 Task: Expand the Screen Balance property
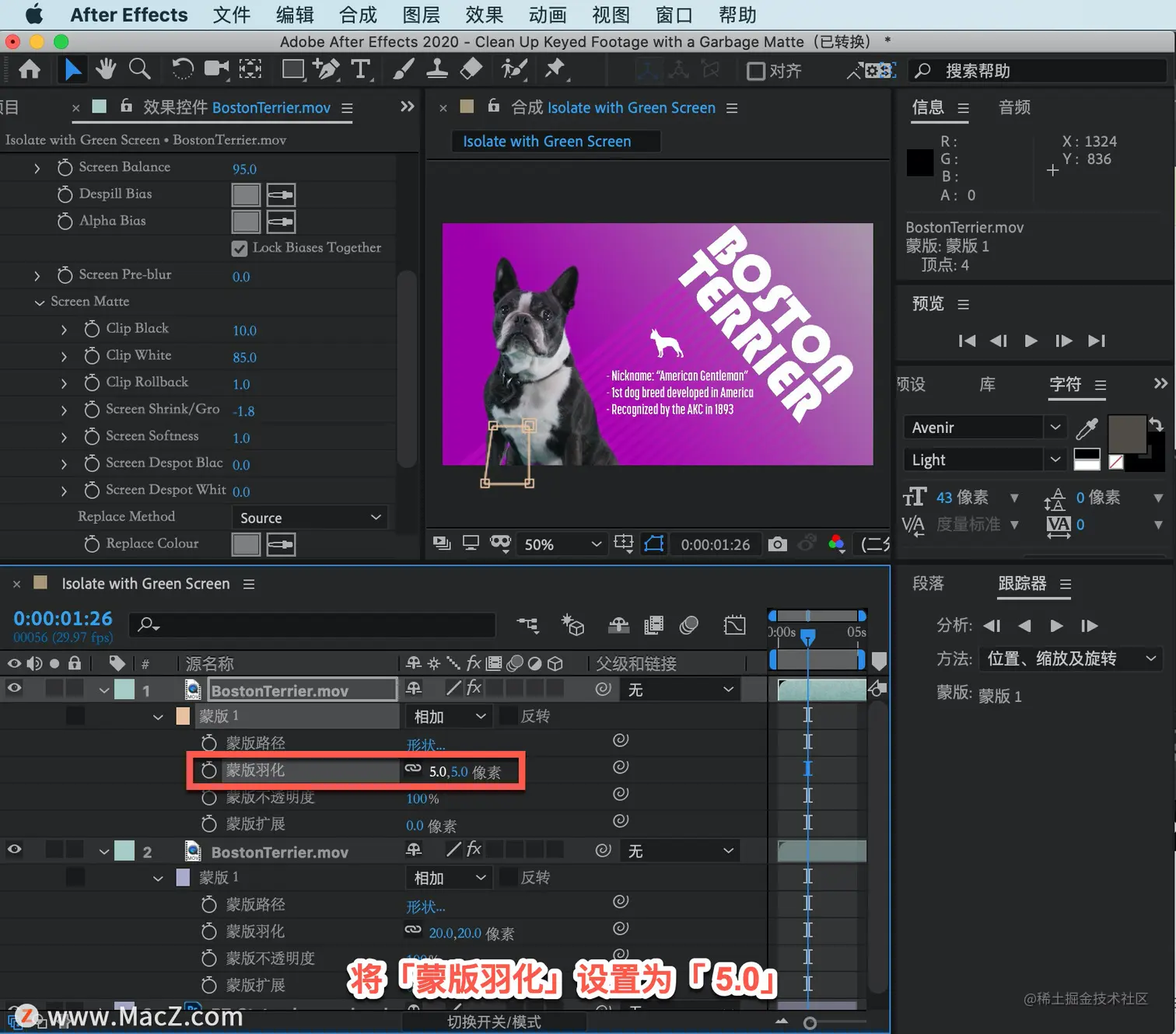37,168
